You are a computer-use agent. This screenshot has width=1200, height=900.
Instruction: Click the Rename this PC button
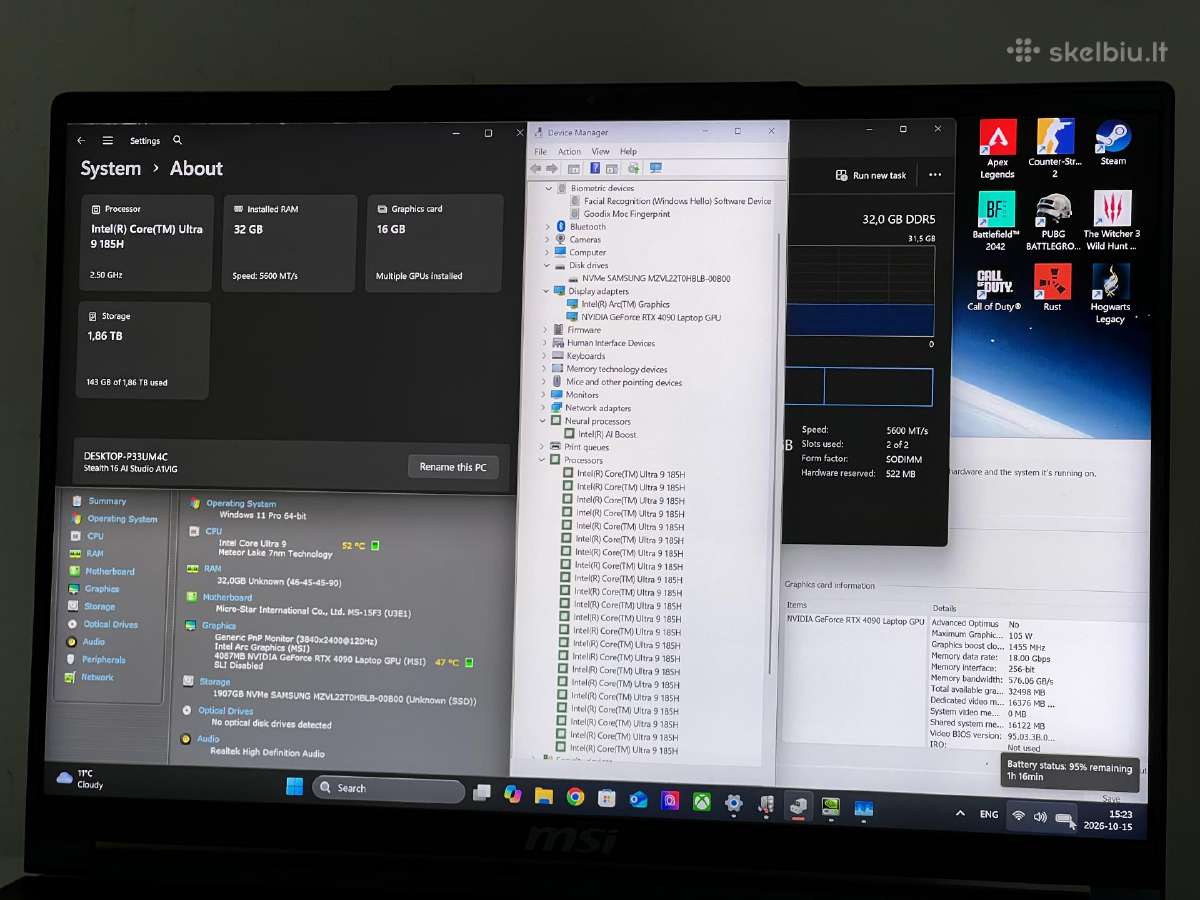click(453, 467)
